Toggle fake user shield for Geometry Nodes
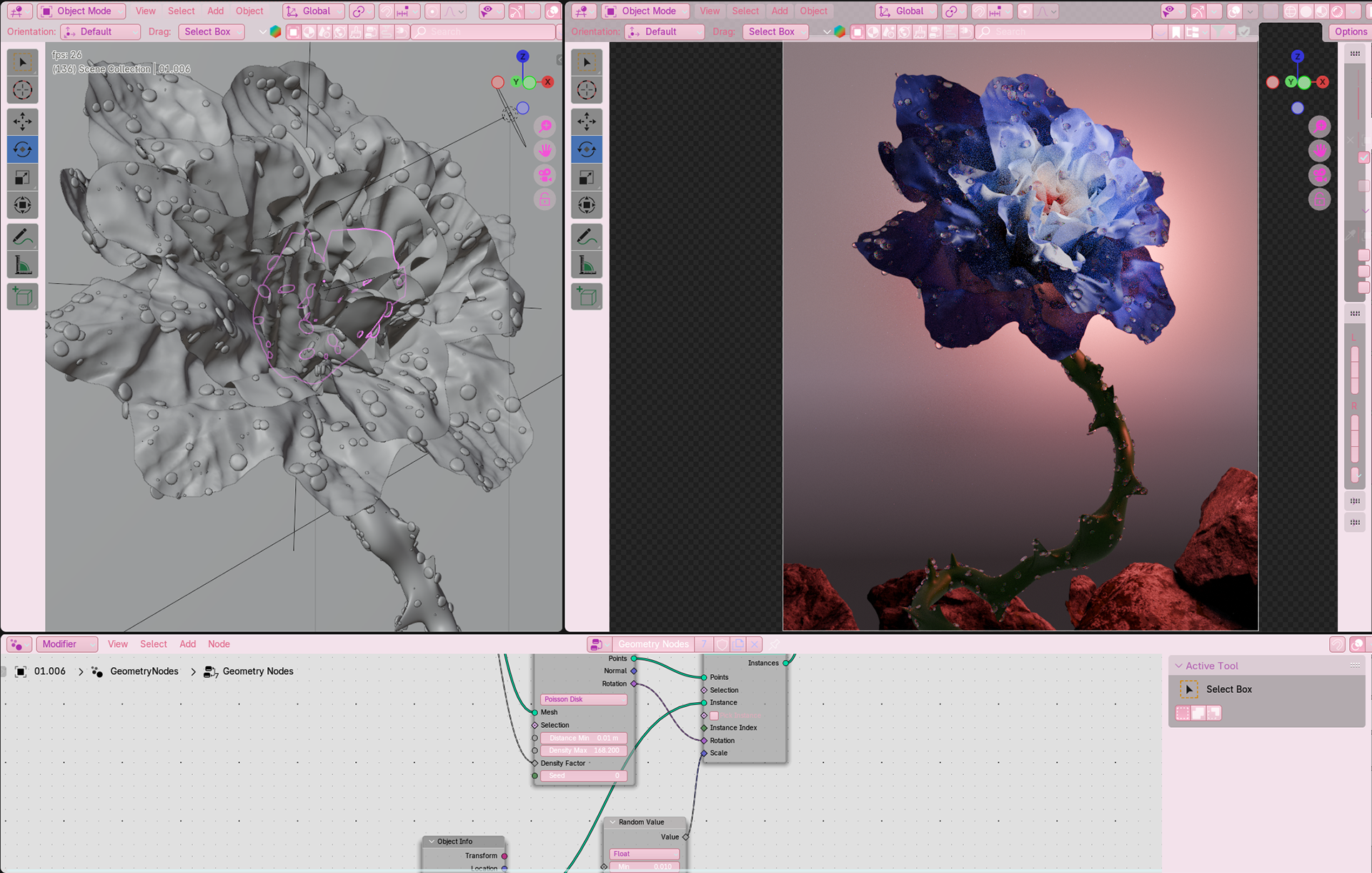1372x873 pixels. (x=722, y=644)
